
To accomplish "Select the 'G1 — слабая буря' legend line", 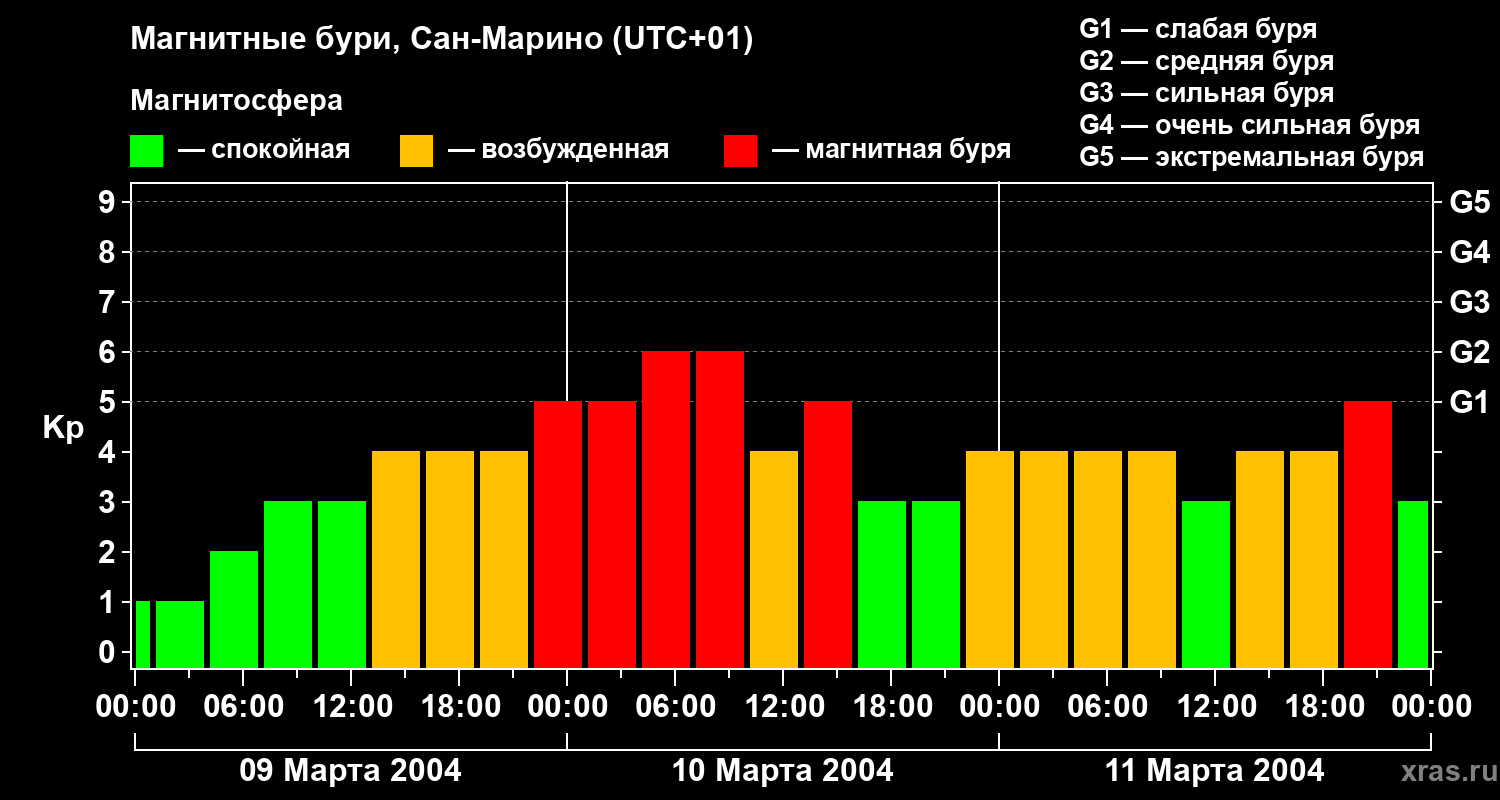I will pyautogui.click(x=1198, y=29).
